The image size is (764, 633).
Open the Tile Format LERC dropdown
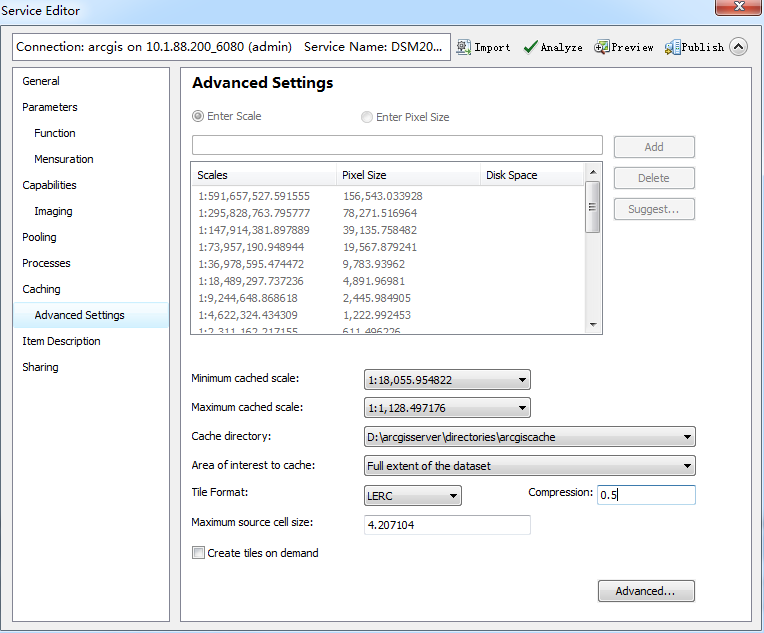coord(413,496)
